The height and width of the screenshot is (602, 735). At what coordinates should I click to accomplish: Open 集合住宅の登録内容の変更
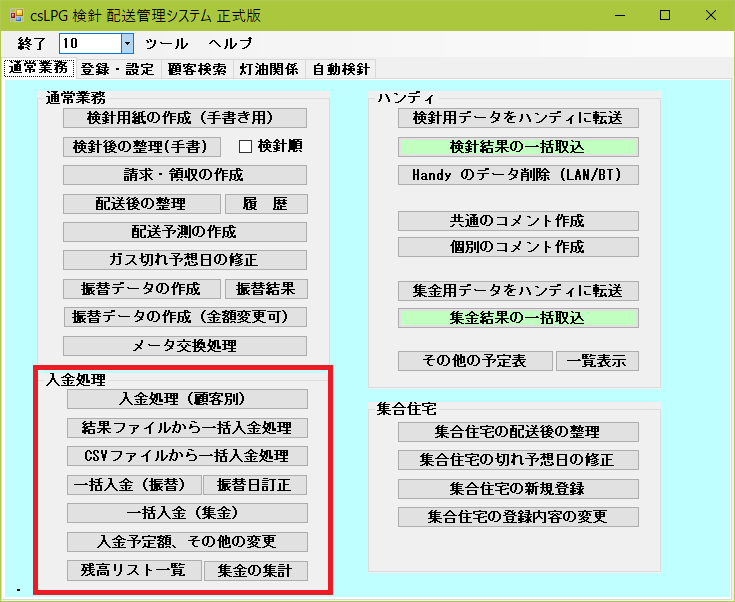518,517
